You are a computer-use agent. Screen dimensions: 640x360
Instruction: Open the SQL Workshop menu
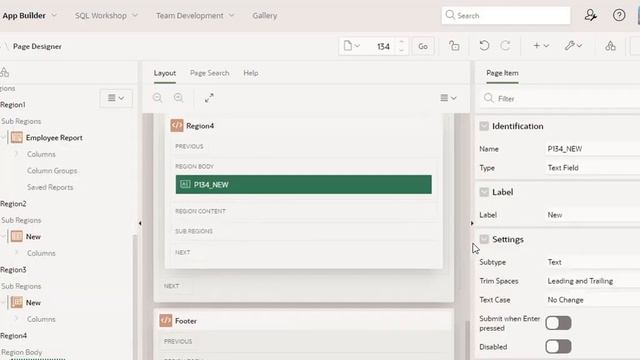pos(106,16)
